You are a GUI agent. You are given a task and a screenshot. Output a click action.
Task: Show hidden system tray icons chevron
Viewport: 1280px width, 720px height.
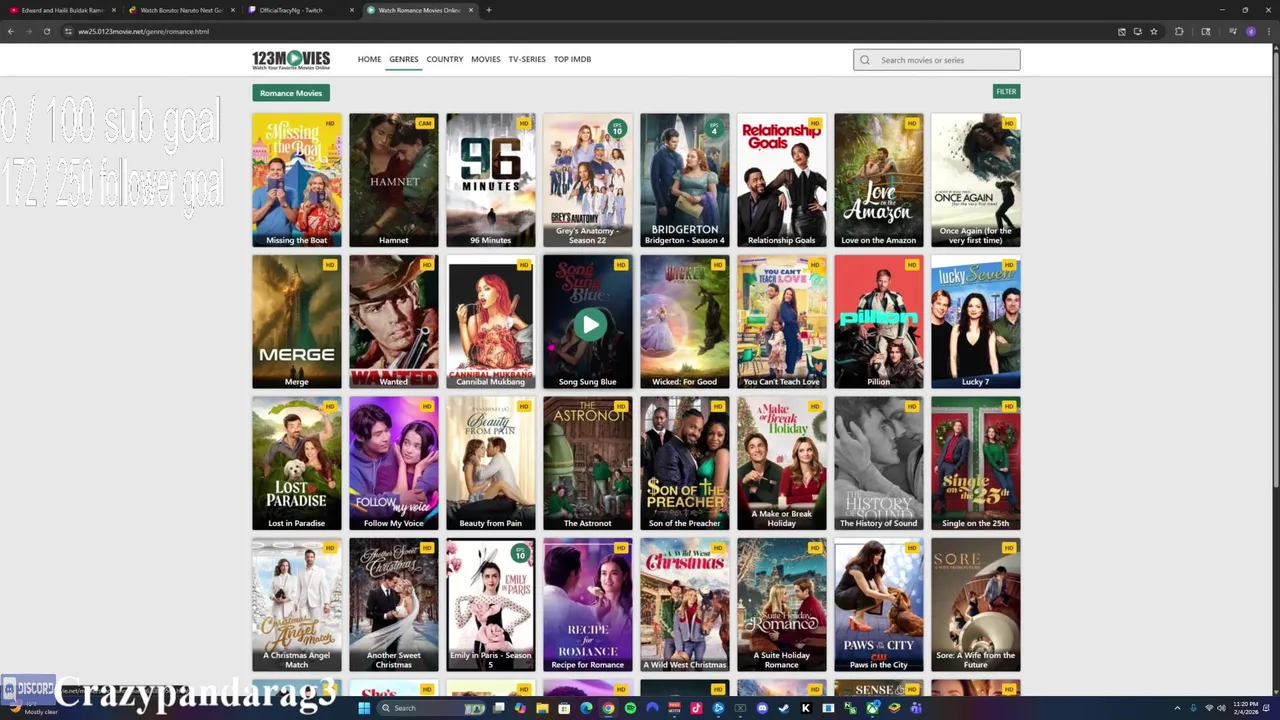(x=1177, y=708)
